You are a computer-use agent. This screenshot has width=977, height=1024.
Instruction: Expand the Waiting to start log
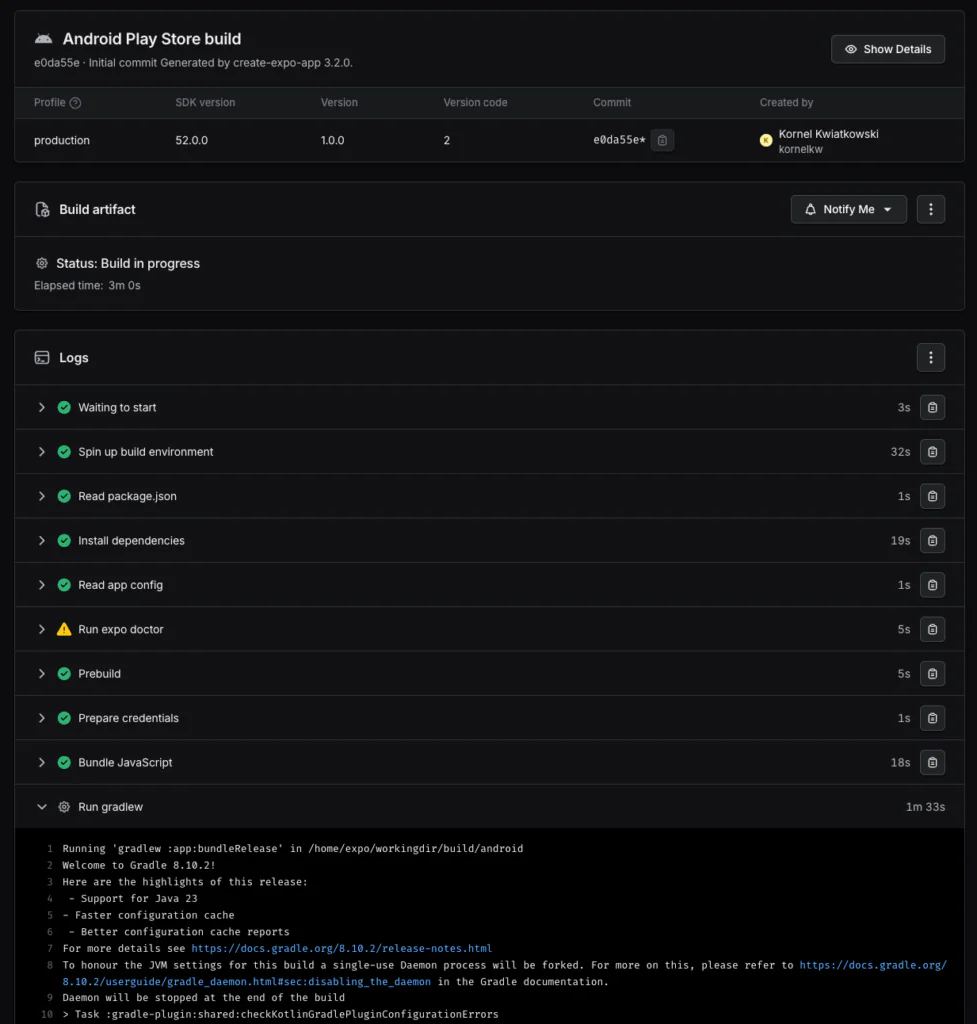(42, 408)
